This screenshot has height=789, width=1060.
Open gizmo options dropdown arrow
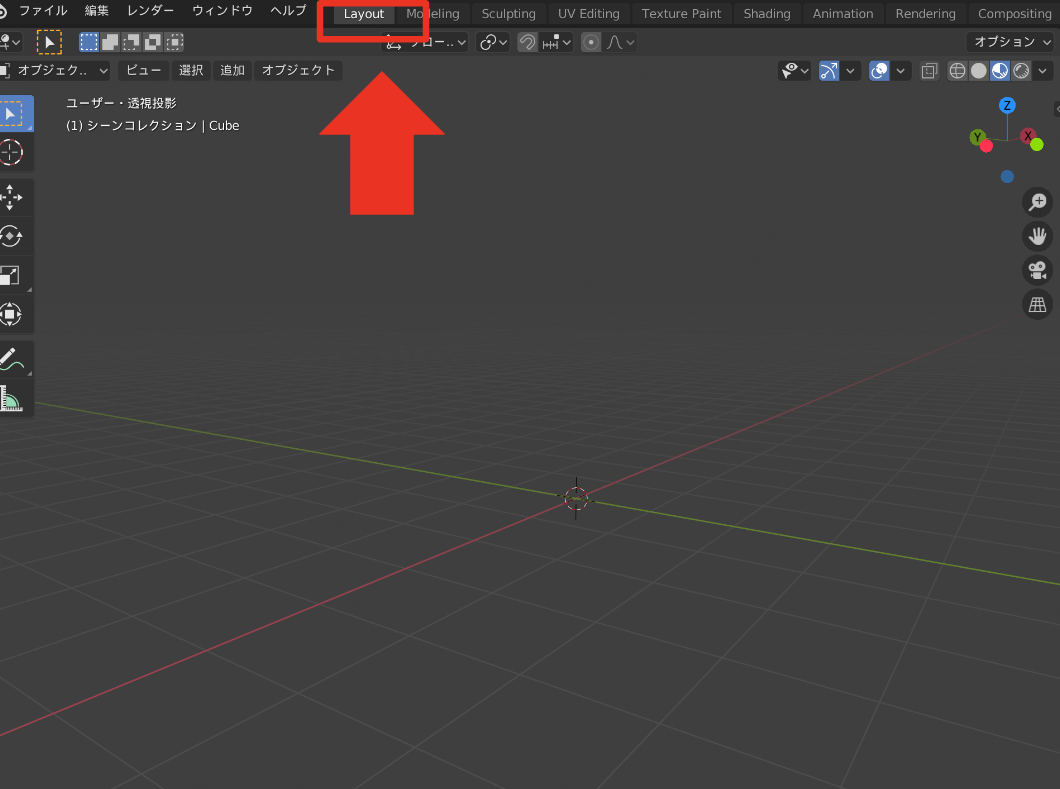coord(850,71)
